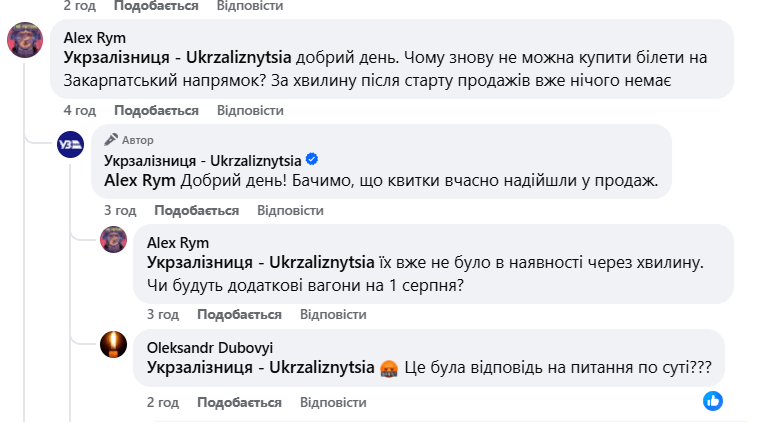Open the bold Укрзалізниця - Ukrzaliznytsia author name
The width and height of the screenshot is (770, 422).
click(x=202, y=160)
